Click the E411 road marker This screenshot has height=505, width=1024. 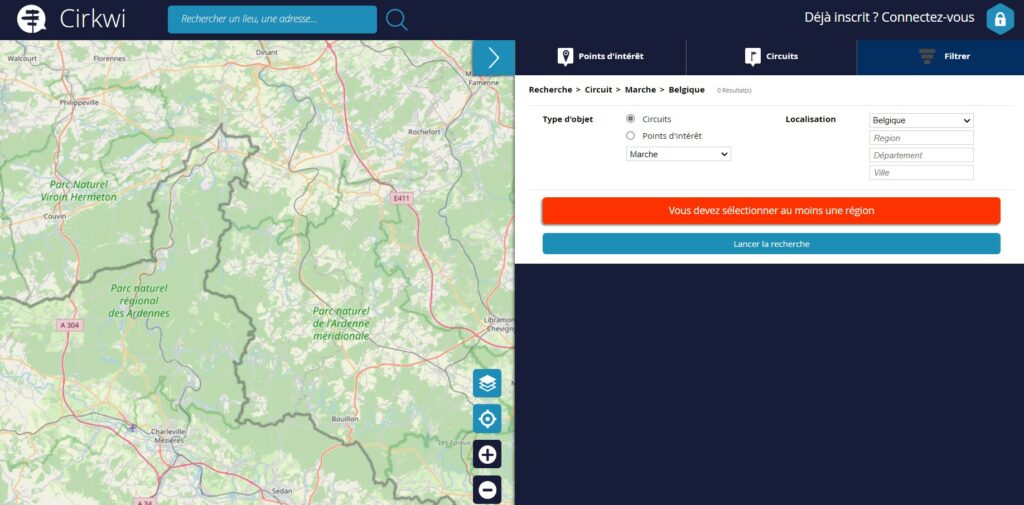(403, 198)
